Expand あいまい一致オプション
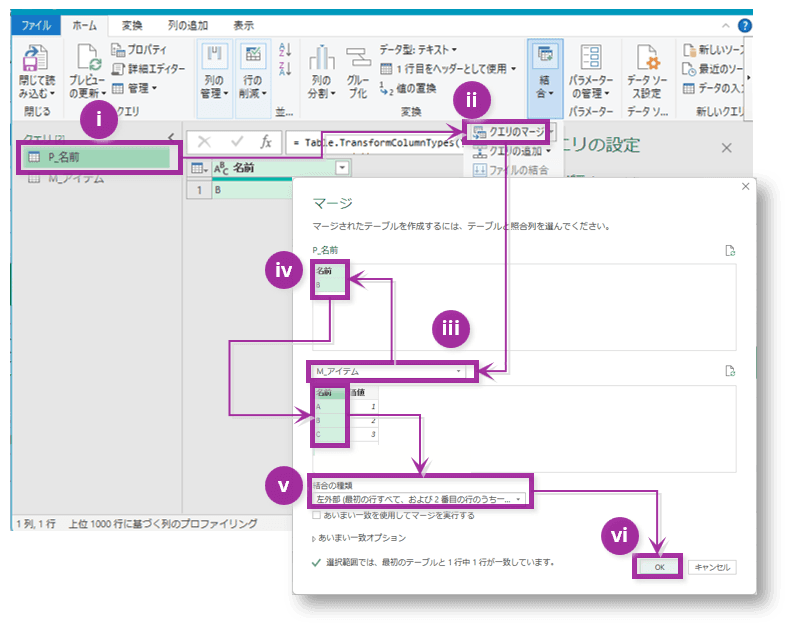This screenshot has height=624, width=786. tap(359, 538)
